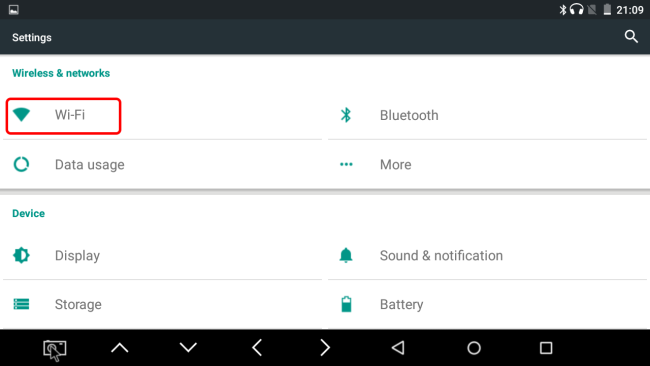The image size is (650, 366).
Task: Select the Bluetooth label text
Action: [409, 115]
